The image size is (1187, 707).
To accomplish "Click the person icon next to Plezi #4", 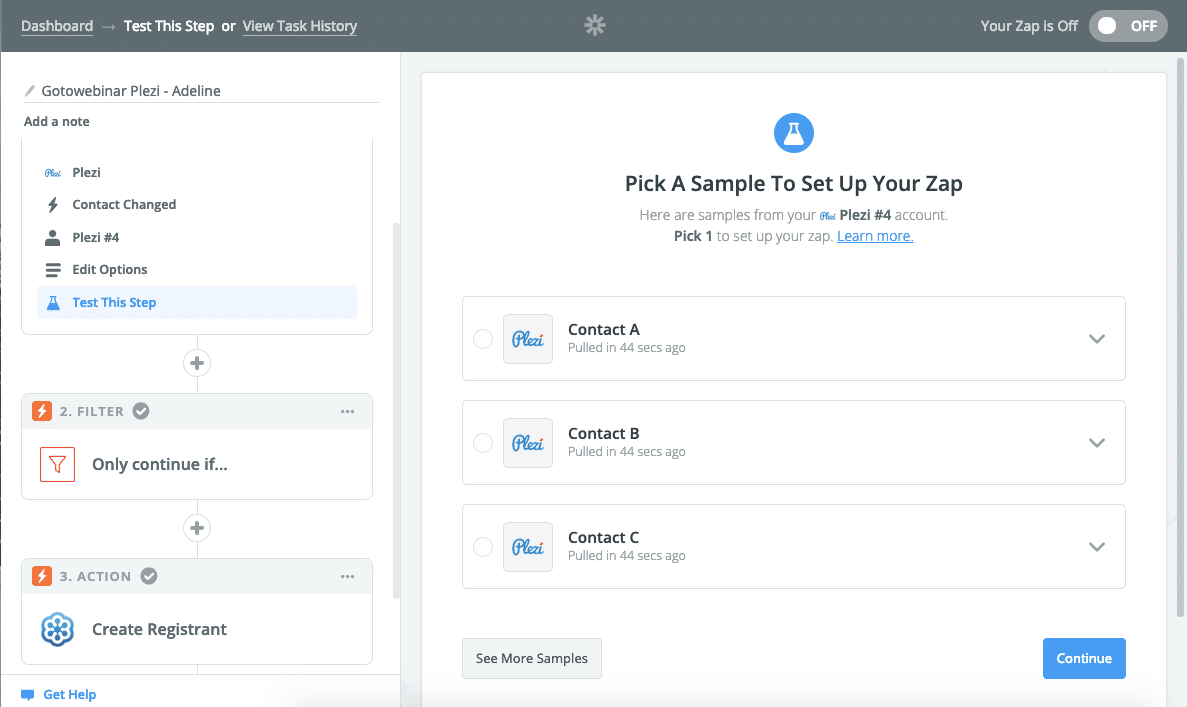I will coord(53,238).
